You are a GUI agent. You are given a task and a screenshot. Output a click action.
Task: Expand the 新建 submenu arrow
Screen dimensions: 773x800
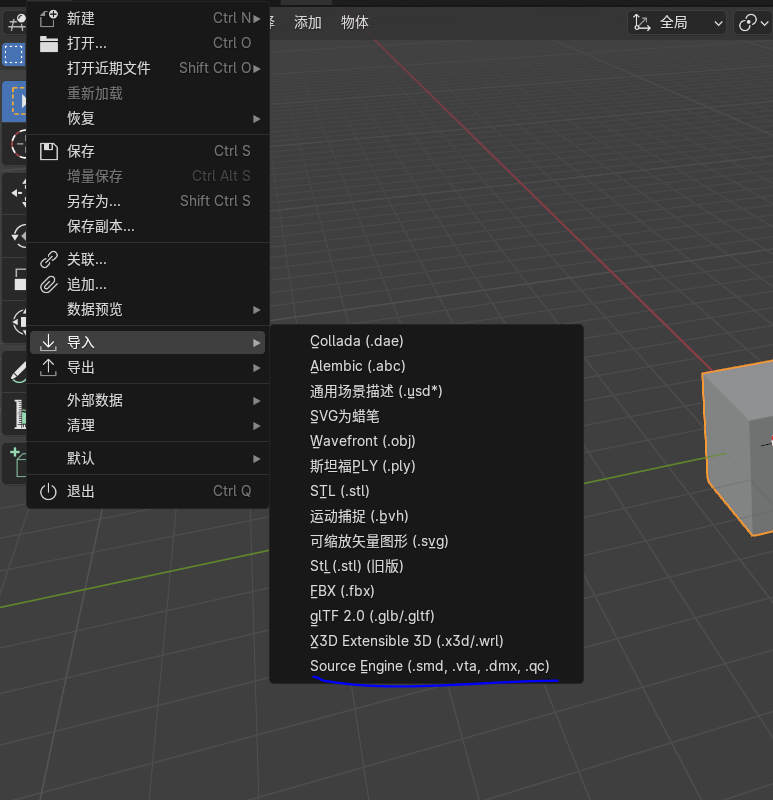tap(257, 18)
